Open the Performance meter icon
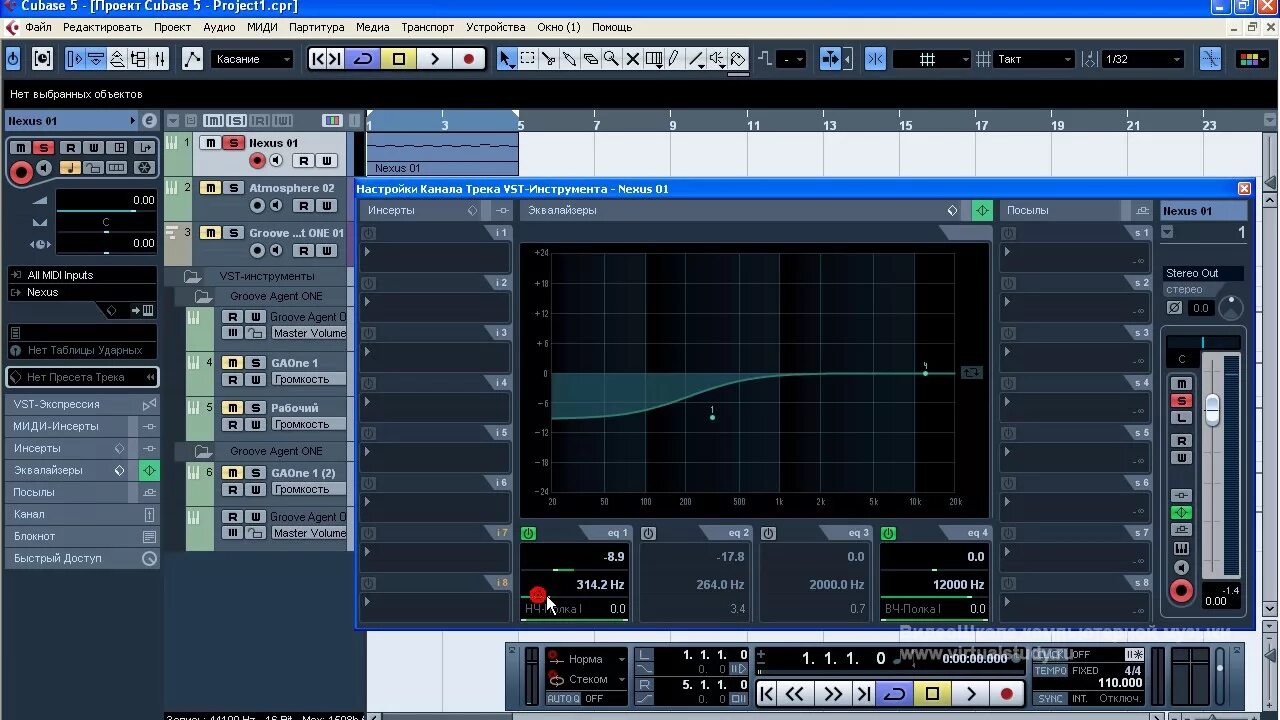 42,59
